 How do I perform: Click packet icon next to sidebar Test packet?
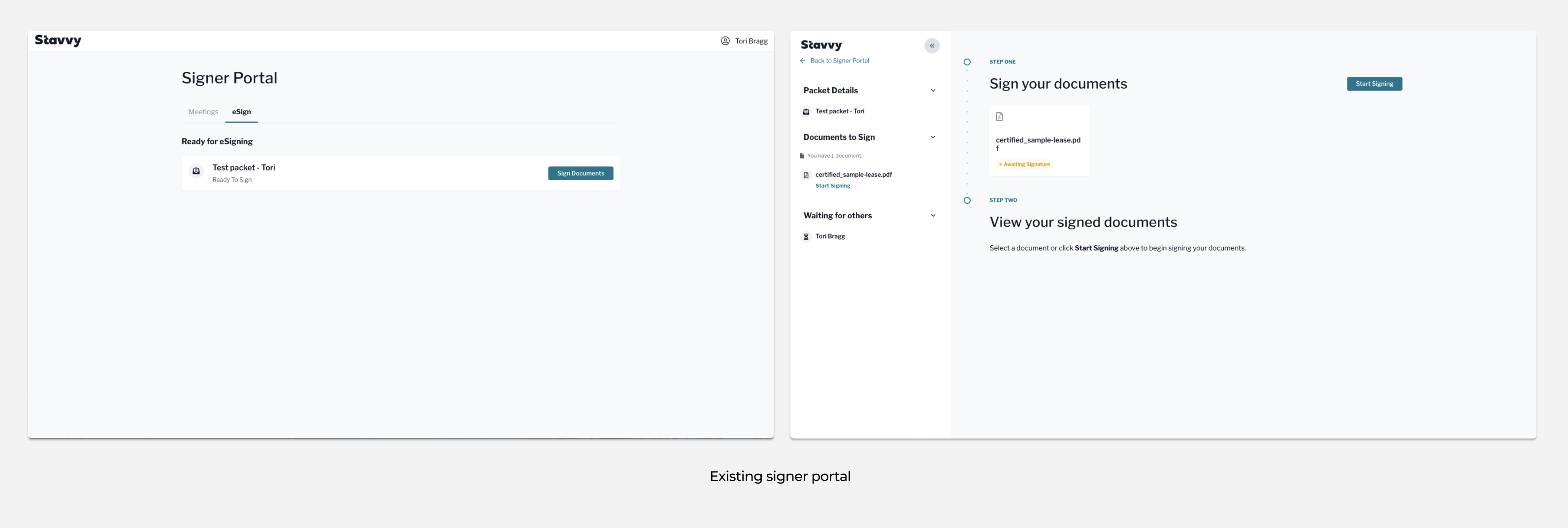806,111
